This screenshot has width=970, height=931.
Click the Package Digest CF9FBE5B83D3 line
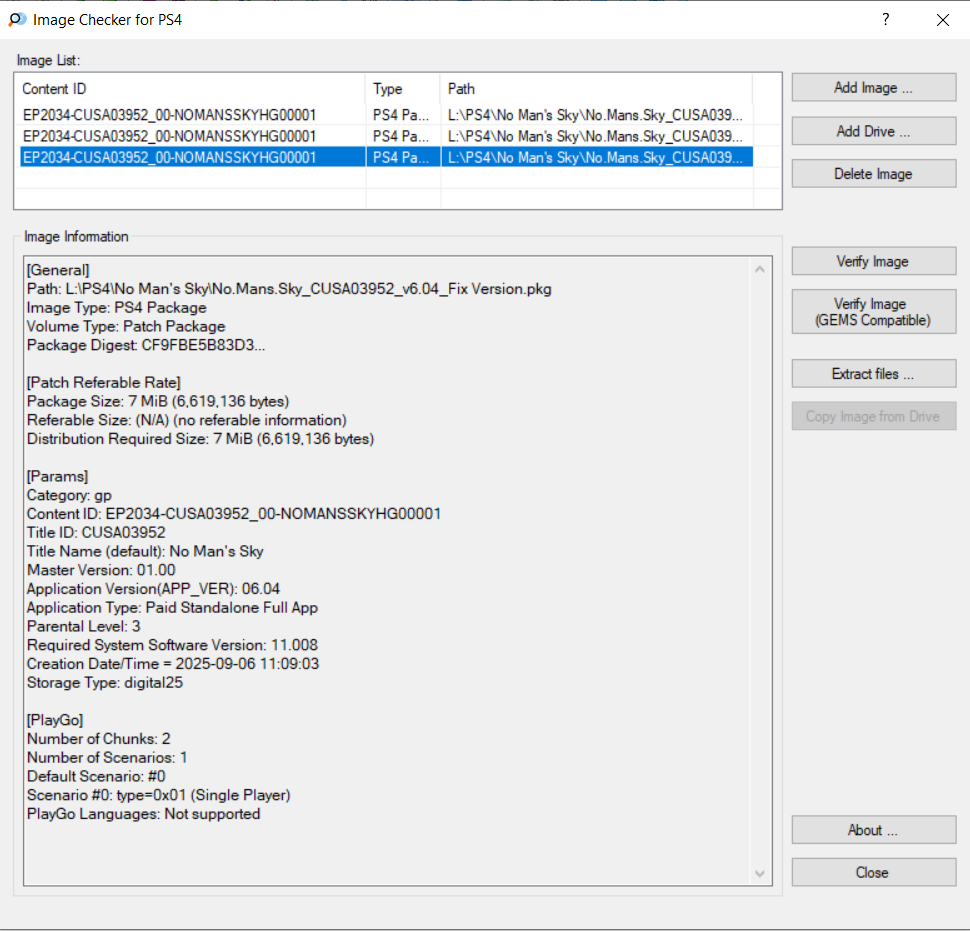point(146,345)
